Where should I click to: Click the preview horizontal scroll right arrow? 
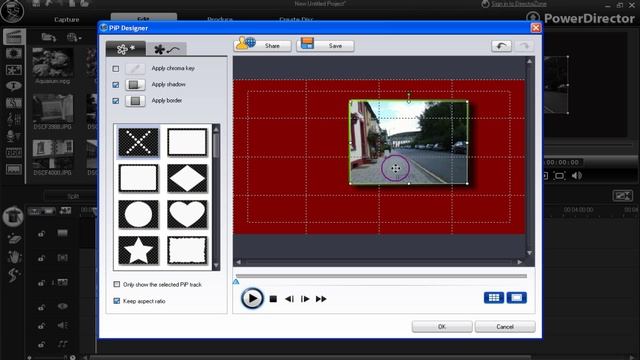coord(520,262)
